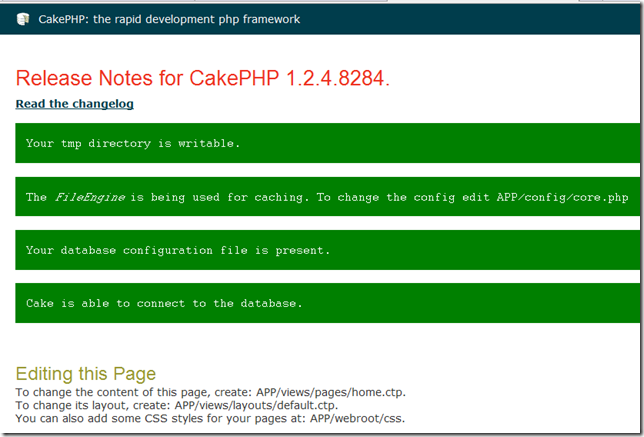
Task: Click 'Cake is able to connect to the database.' notice
Action: [x=327, y=303]
